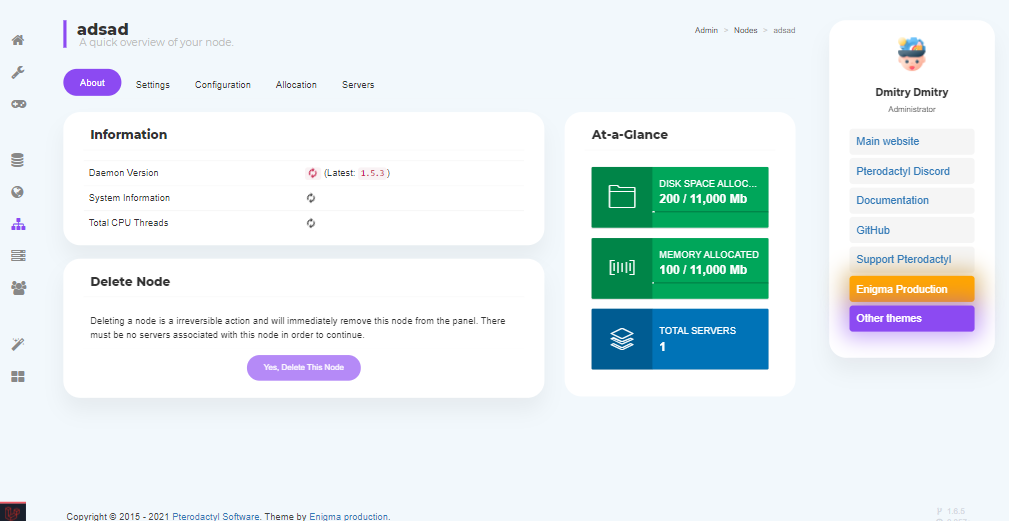This screenshot has width=1009, height=521.
Task: Open the Servers tab of the node
Action: [358, 85]
